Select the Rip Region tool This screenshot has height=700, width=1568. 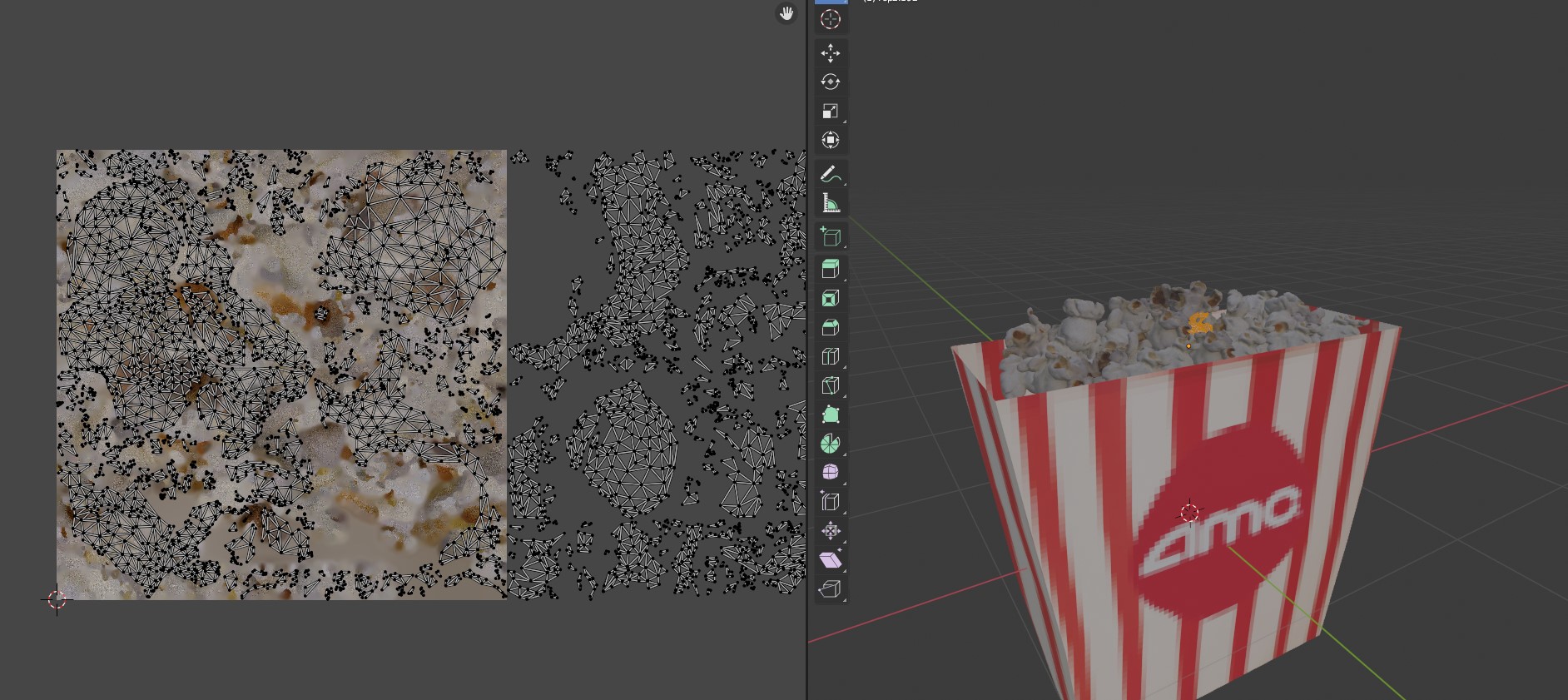point(830,589)
